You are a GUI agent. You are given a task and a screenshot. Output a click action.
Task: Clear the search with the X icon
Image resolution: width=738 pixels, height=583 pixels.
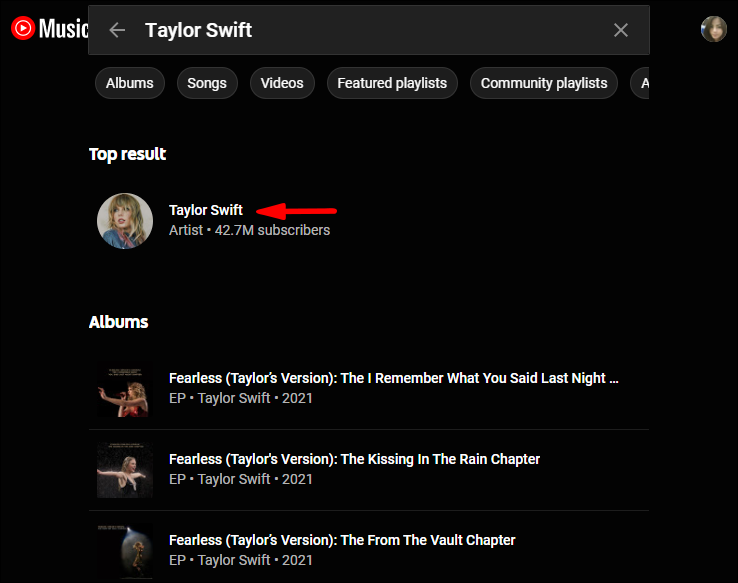tap(621, 30)
